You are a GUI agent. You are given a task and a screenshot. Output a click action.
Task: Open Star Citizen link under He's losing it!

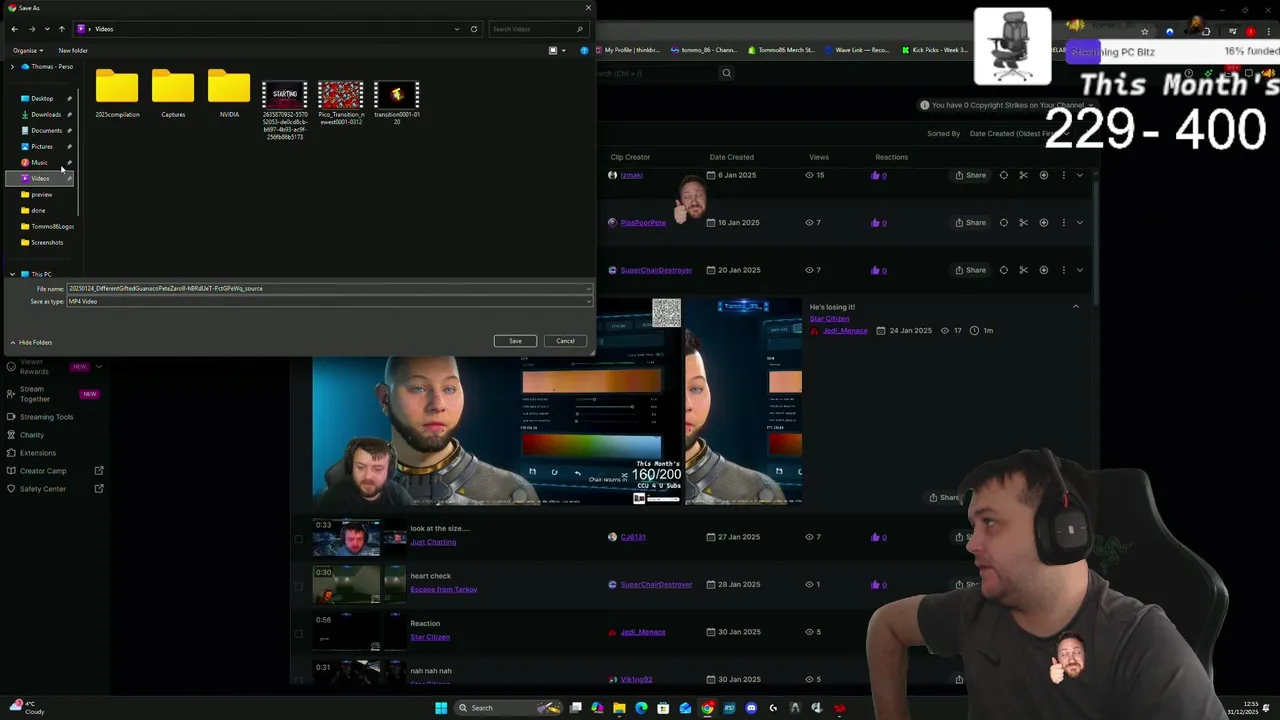[829, 318]
